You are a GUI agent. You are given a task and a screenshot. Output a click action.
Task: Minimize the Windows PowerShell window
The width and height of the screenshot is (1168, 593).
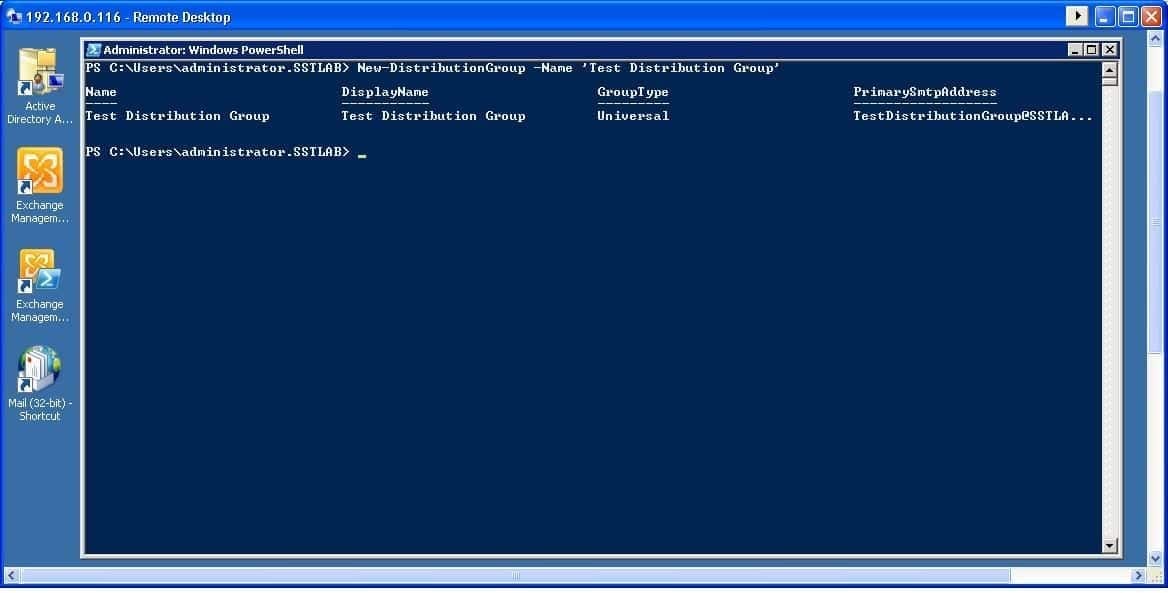point(1075,50)
